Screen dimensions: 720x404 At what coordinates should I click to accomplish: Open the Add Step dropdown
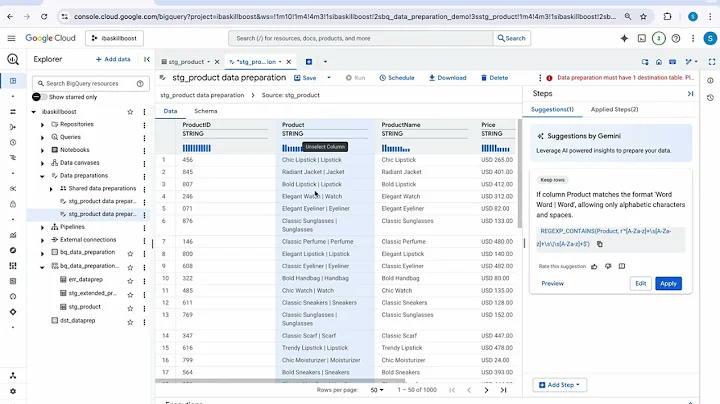pos(559,385)
